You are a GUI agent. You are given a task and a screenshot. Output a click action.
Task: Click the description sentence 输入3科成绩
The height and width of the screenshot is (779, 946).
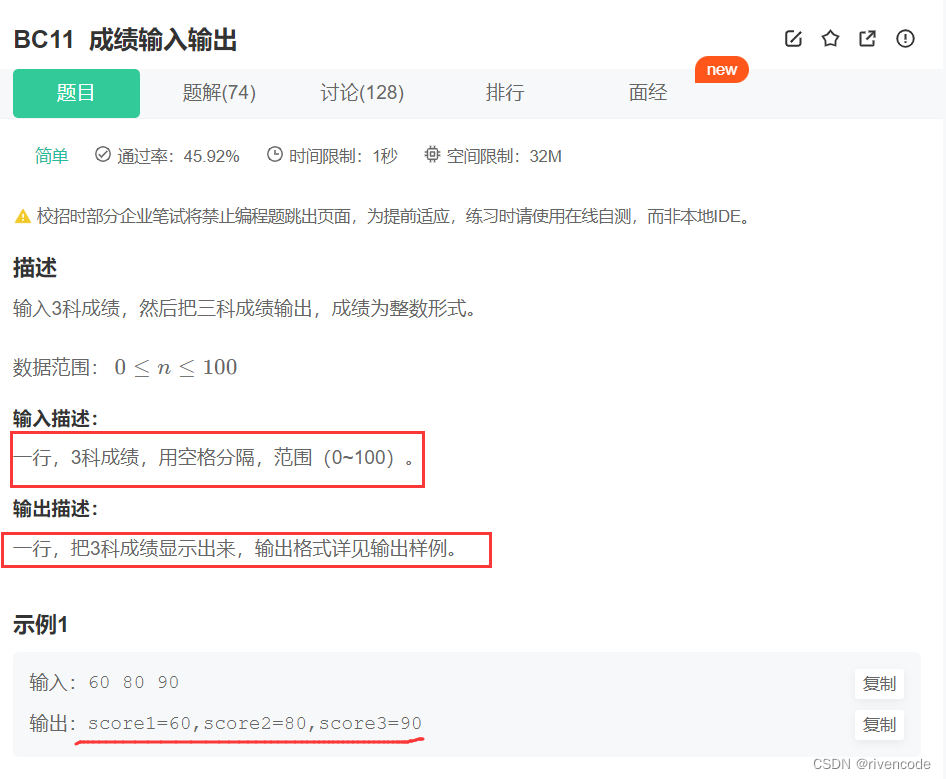tap(244, 308)
